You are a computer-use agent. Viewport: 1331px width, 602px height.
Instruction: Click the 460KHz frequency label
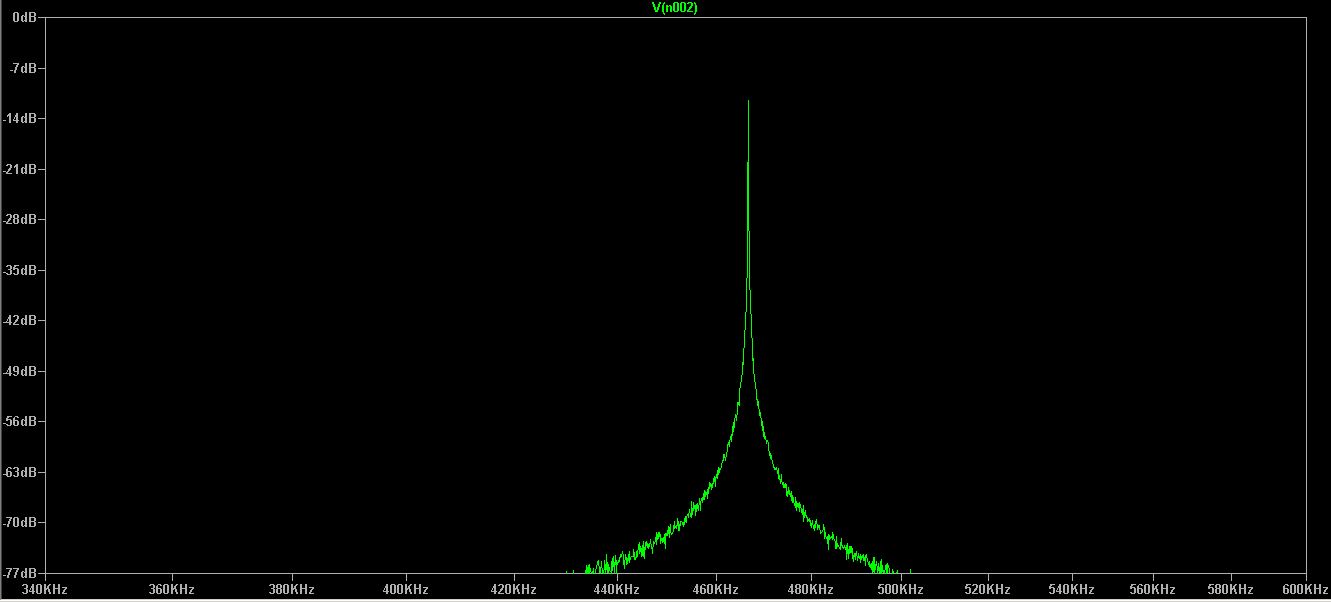[715, 590]
